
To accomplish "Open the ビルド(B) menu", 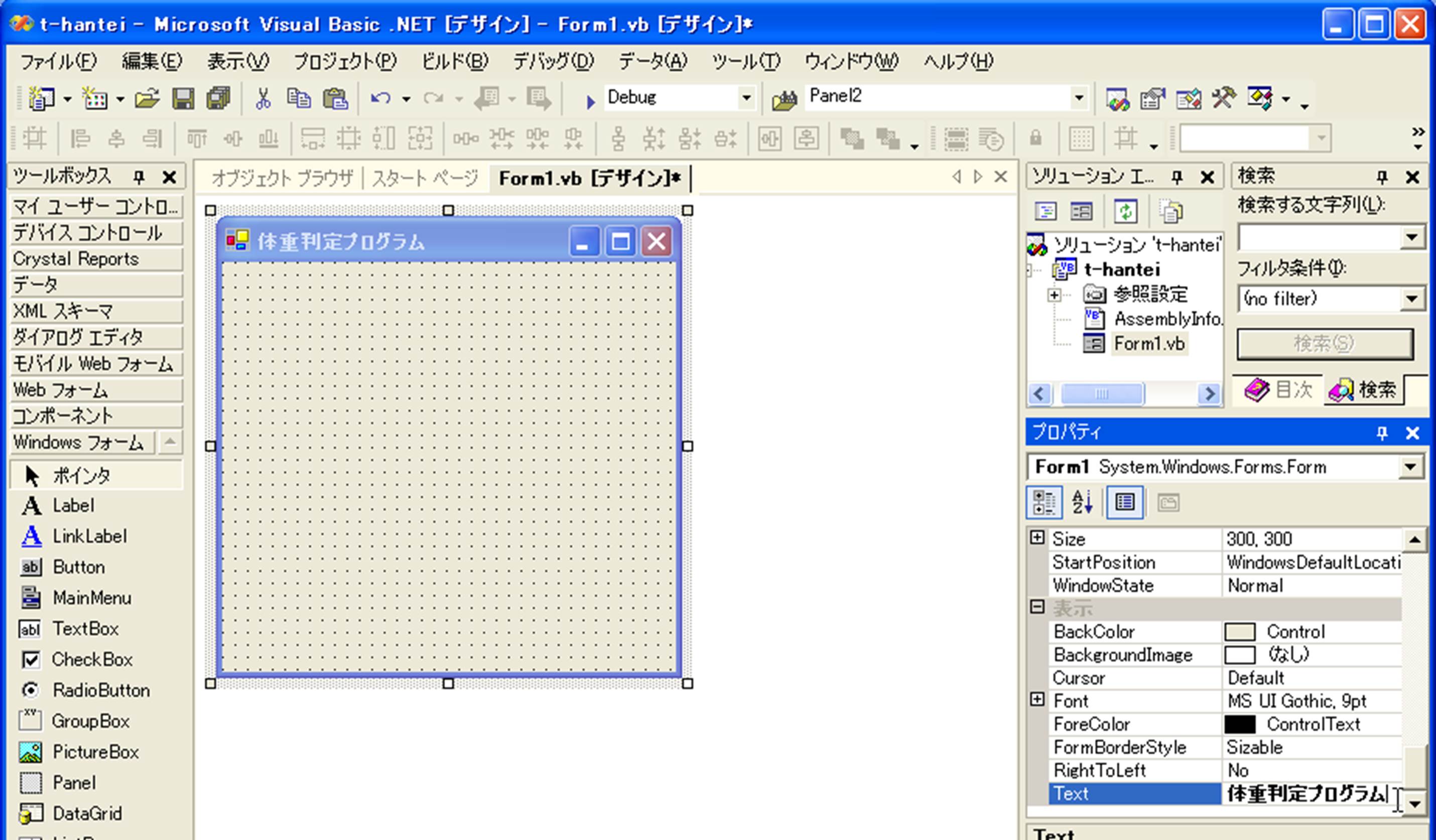I will point(454,61).
